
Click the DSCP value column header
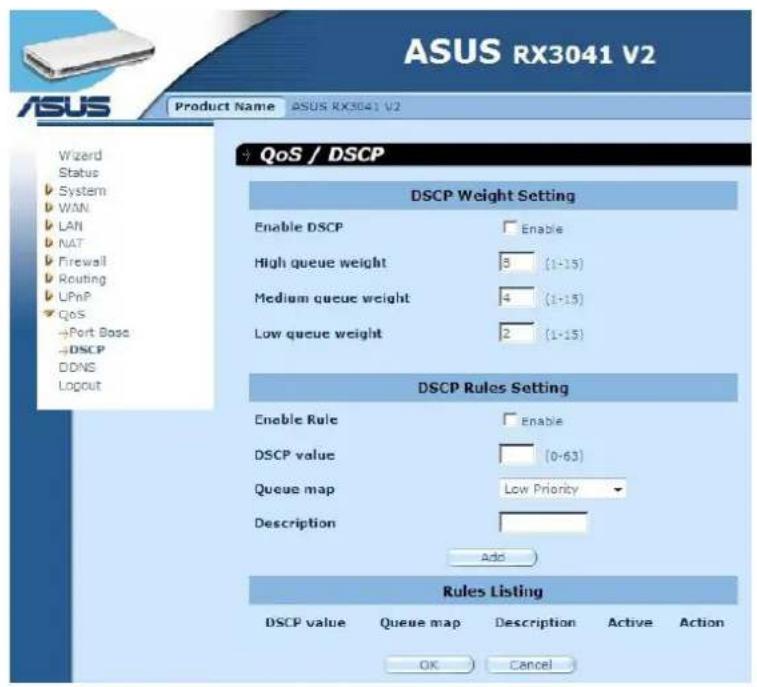tap(305, 622)
